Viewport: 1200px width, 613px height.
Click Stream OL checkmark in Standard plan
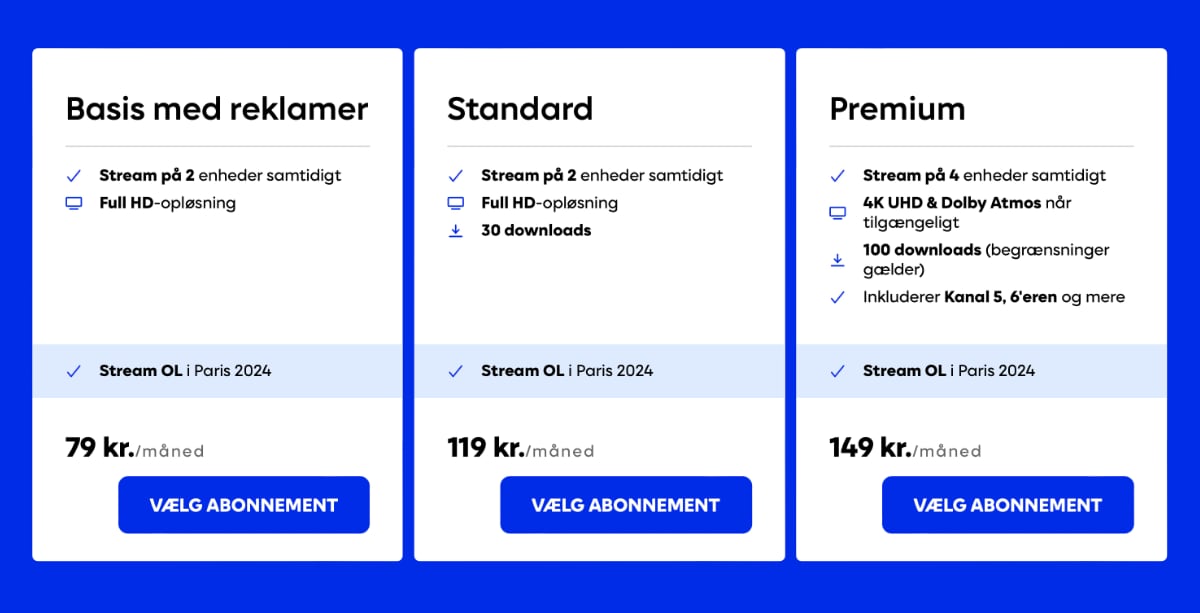[455, 371]
